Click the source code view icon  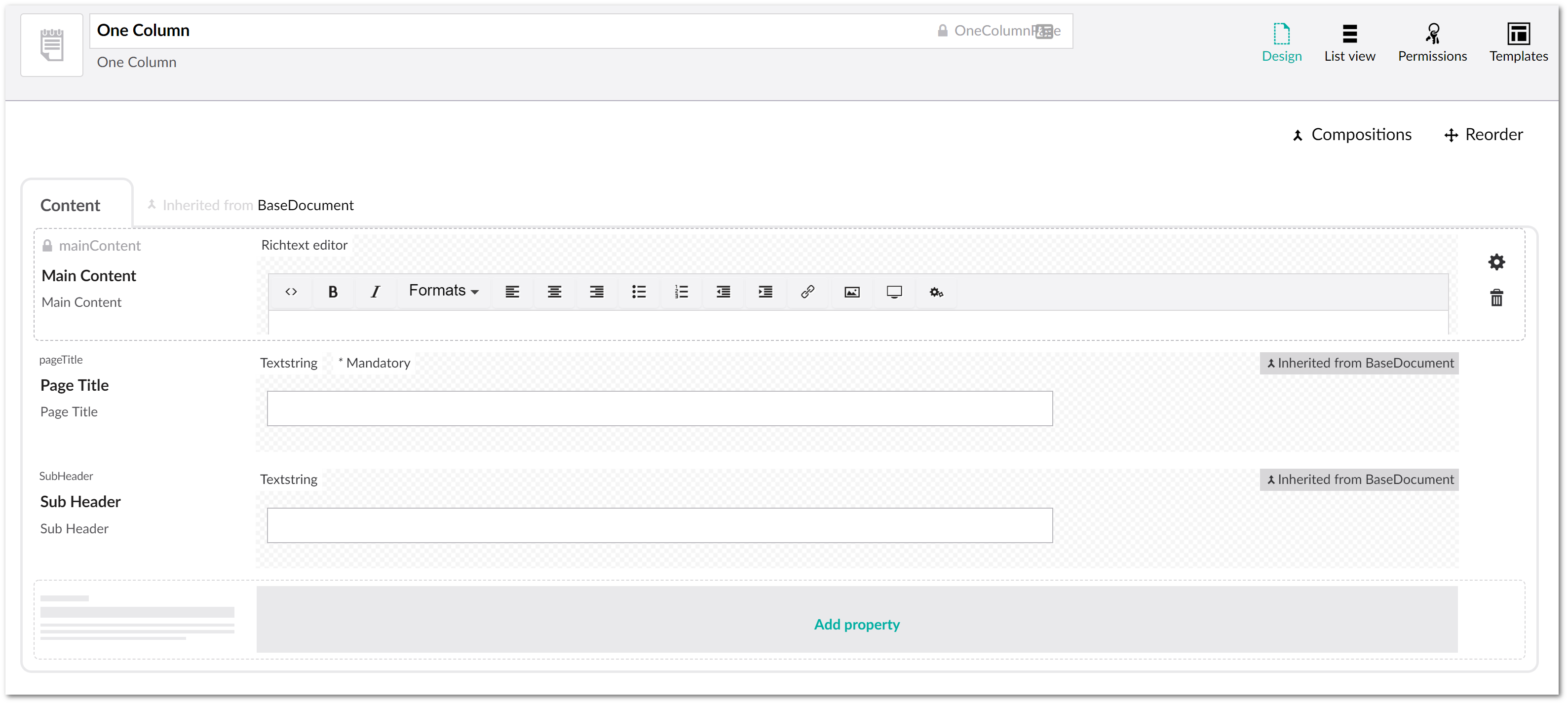pyautogui.click(x=291, y=292)
